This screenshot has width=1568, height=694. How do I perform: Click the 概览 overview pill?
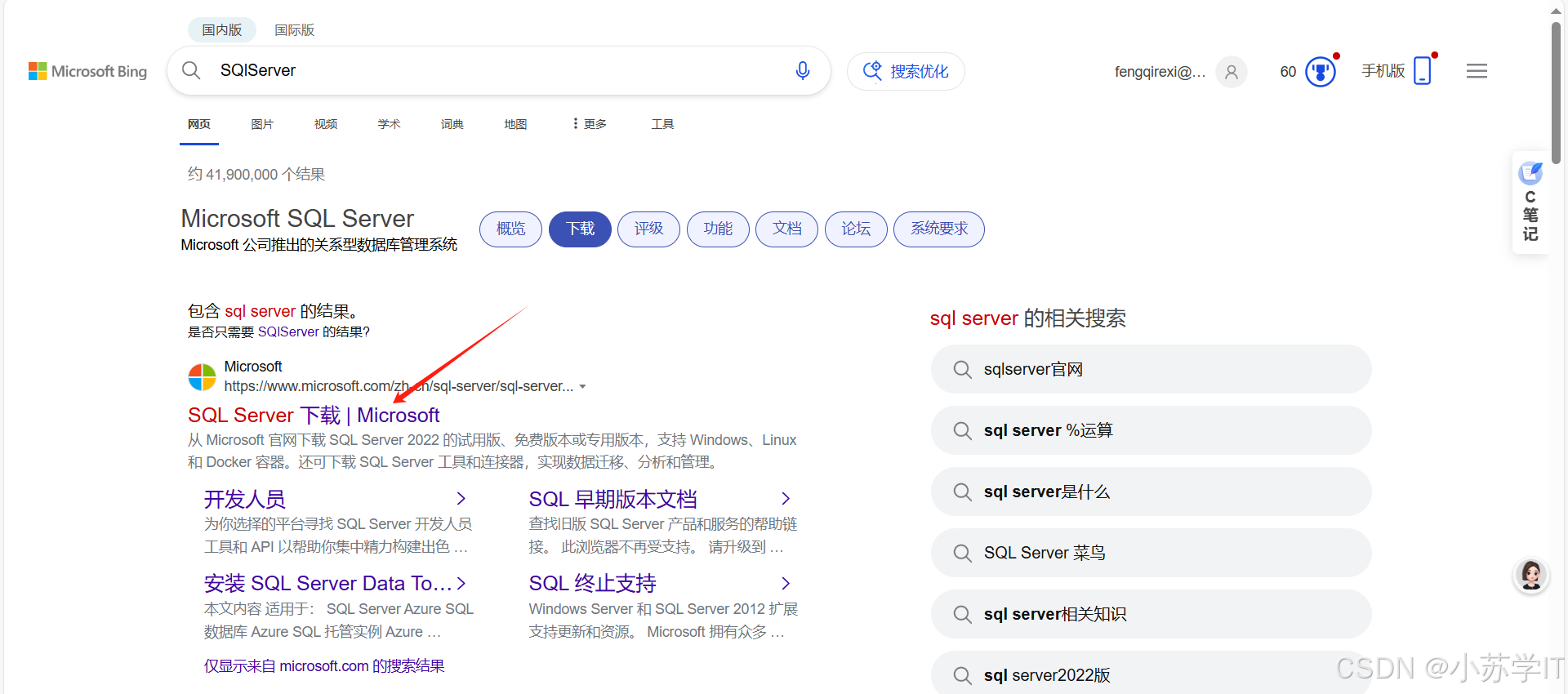pyautogui.click(x=510, y=229)
